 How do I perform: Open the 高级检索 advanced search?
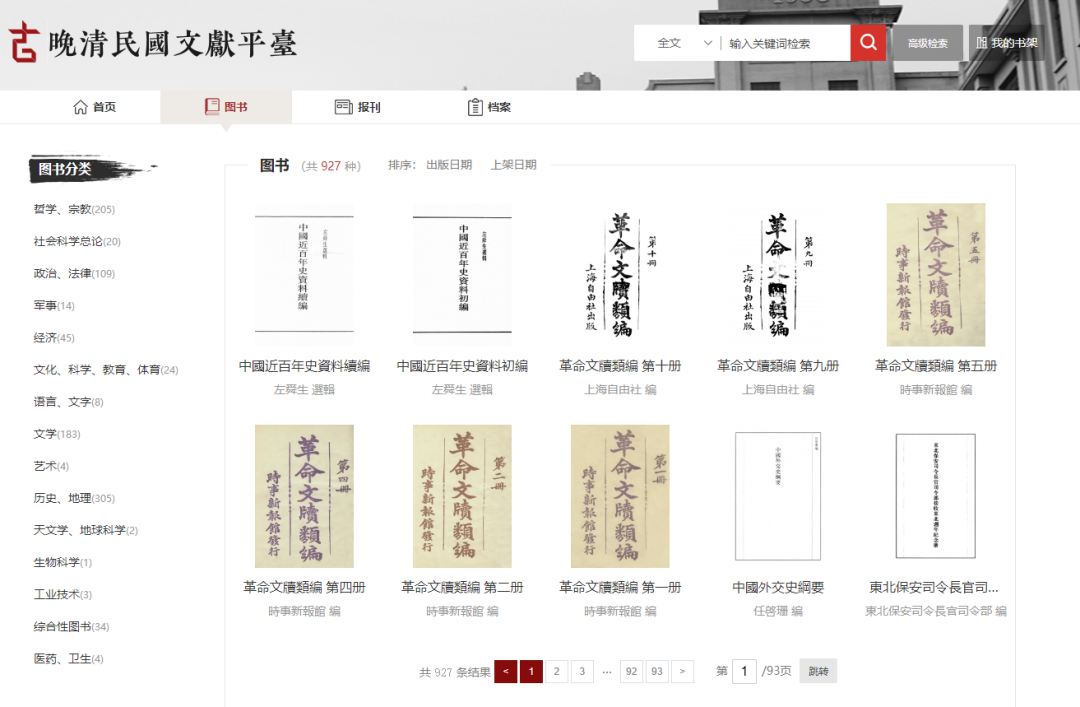point(927,43)
